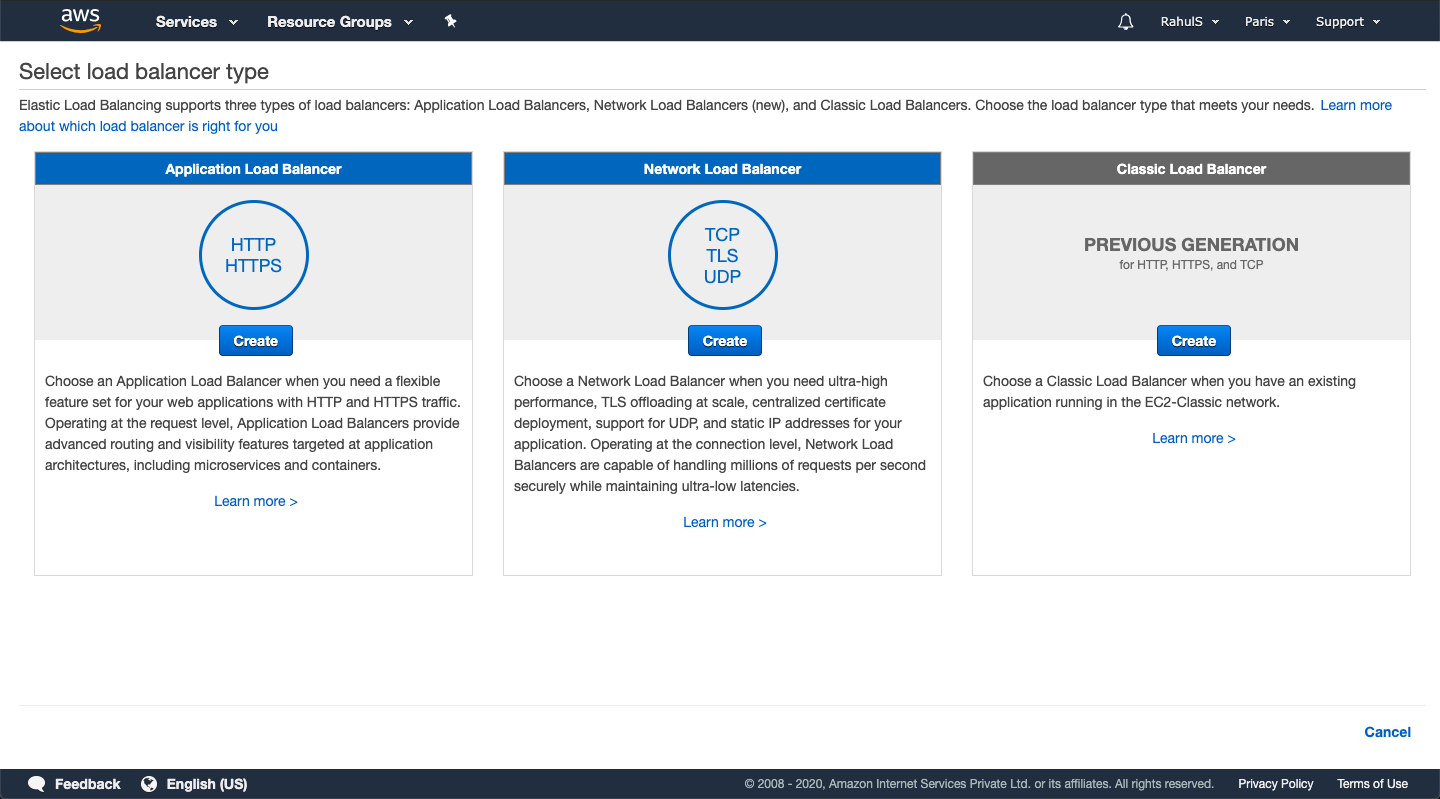This screenshot has height=799, width=1440.
Task: Create an Application Load Balancer
Action: click(255, 340)
